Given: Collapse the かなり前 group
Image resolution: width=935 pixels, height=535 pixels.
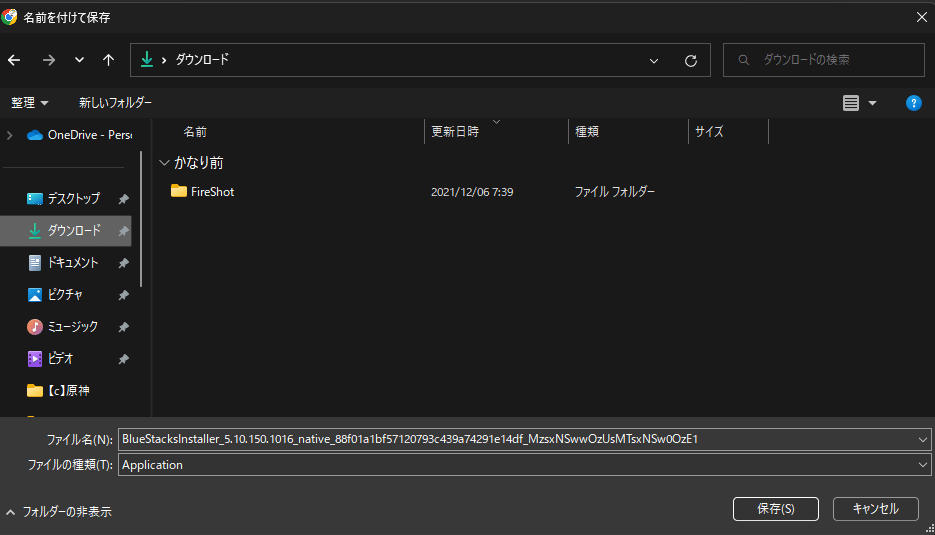Looking at the screenshot, I should [165, 163].
